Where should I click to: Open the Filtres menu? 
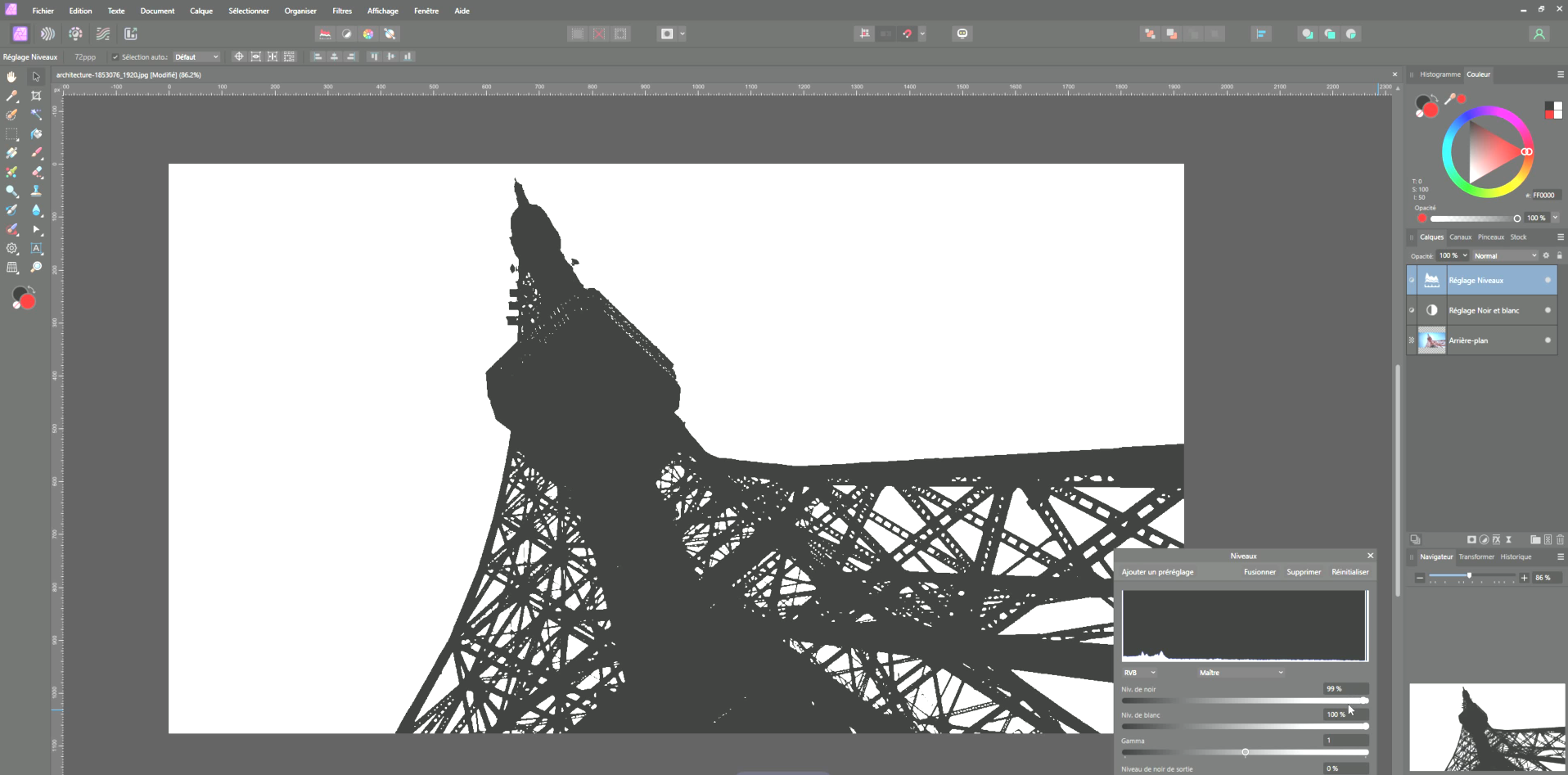pos(342,11)
